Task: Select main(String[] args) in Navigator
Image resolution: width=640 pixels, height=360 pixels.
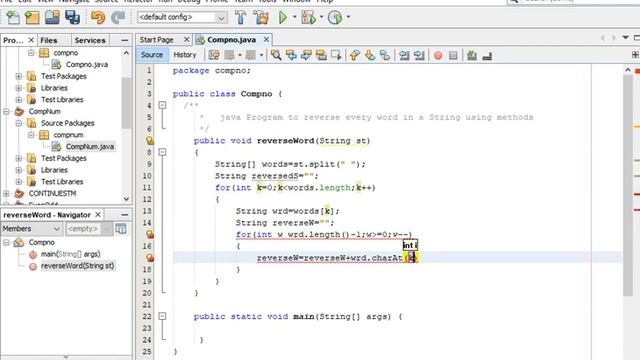Action: 70,254
